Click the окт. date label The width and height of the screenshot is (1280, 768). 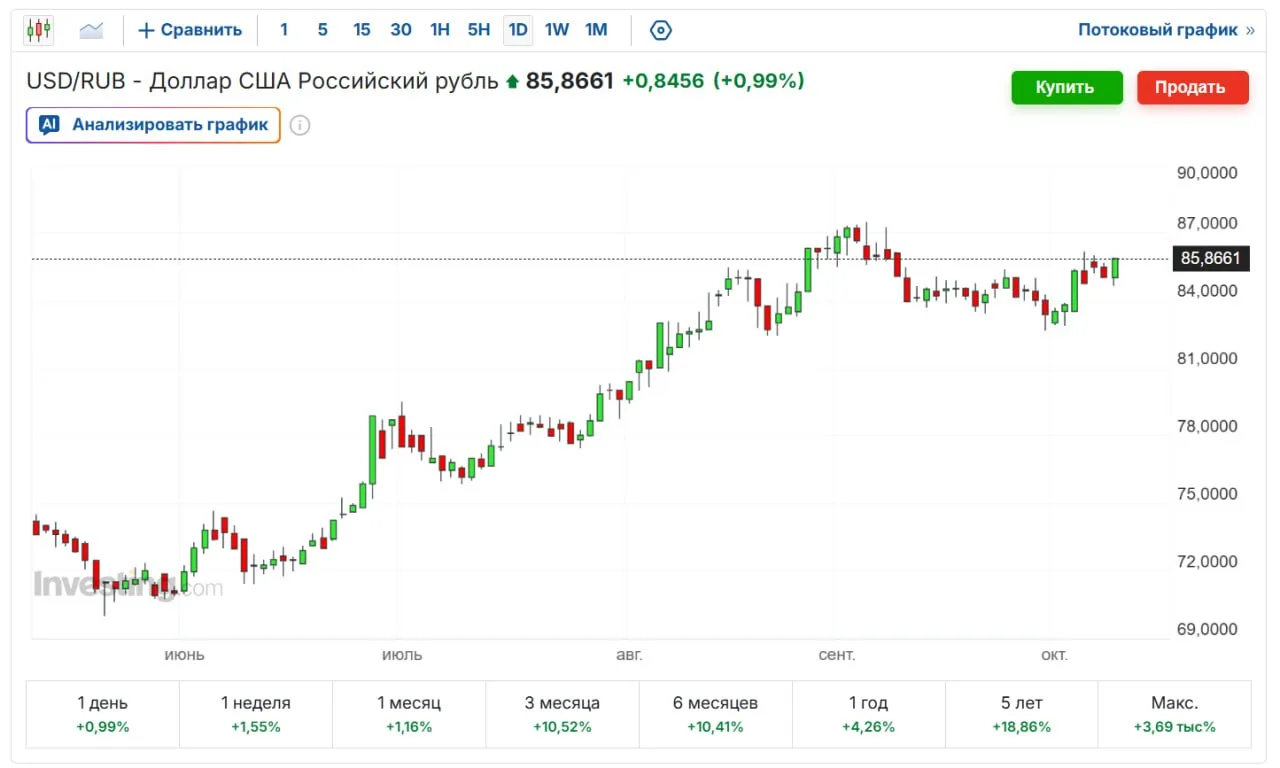coord(1054,655)
